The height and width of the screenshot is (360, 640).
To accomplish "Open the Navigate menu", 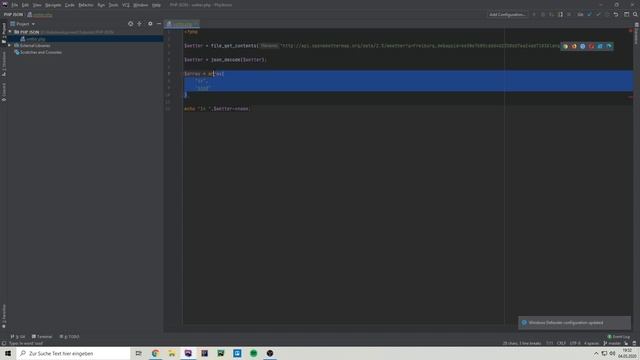I will point(53,5).
